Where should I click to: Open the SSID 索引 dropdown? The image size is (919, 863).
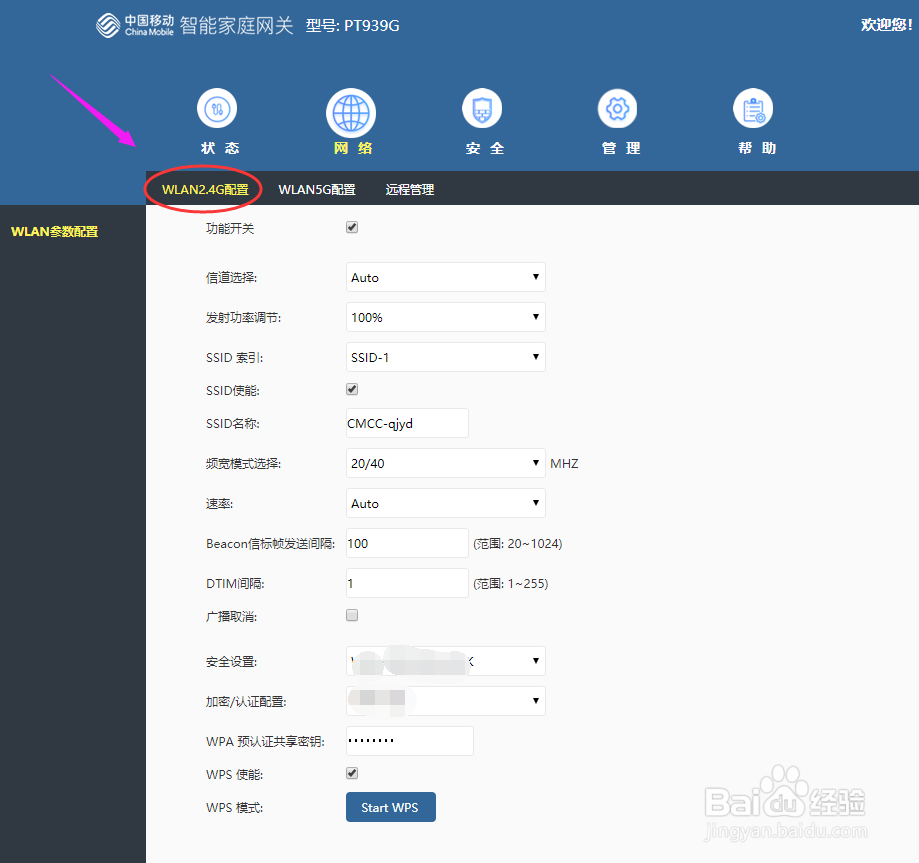(445, 357)
